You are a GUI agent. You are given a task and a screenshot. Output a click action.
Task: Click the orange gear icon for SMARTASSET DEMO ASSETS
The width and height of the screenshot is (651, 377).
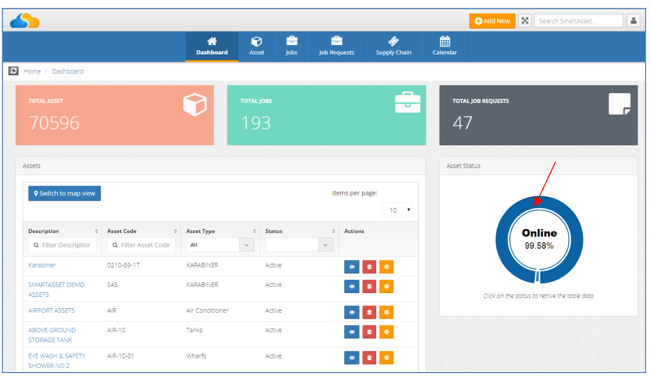point(386,286)
